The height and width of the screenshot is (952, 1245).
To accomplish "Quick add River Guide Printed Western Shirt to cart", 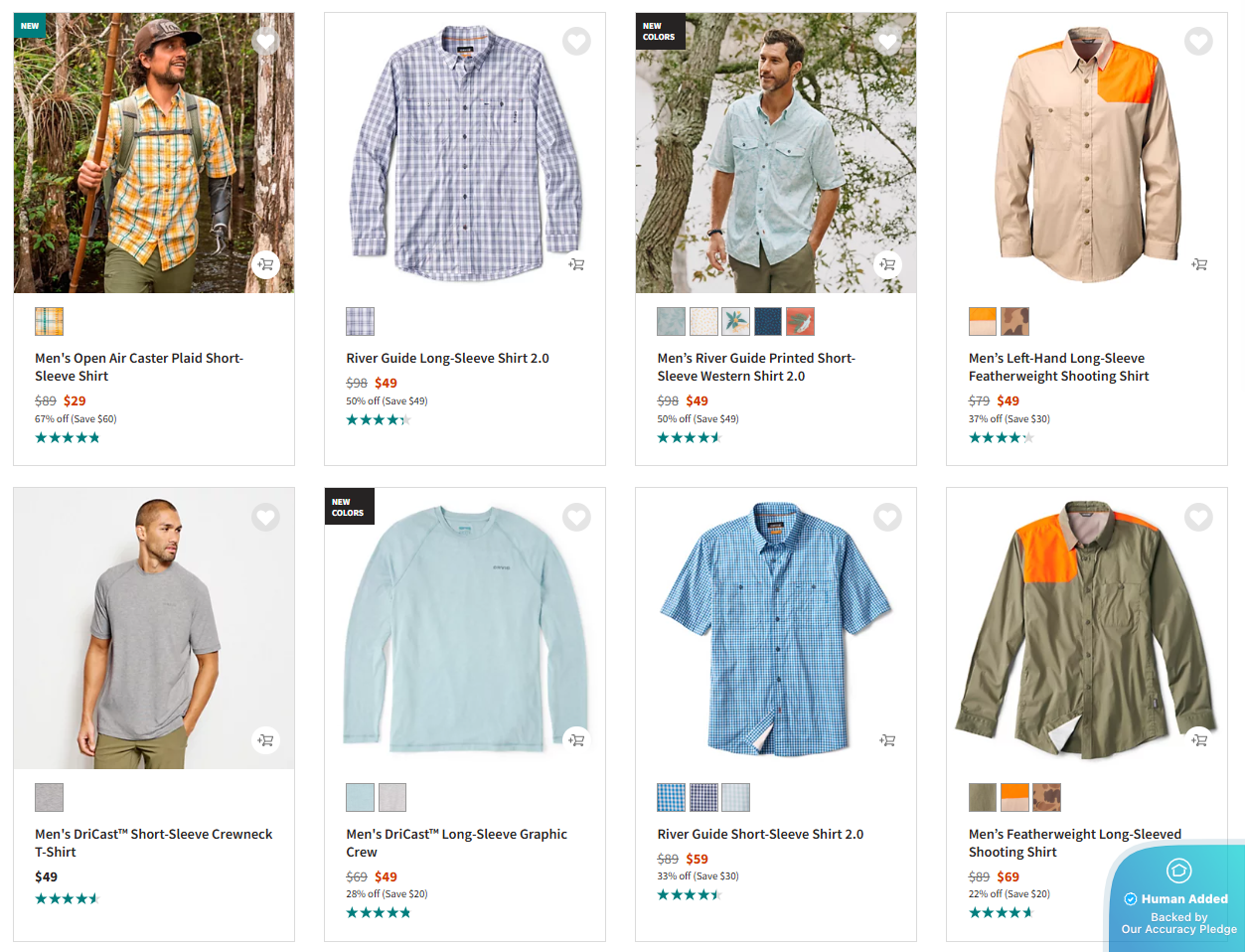I will [887, 264].
